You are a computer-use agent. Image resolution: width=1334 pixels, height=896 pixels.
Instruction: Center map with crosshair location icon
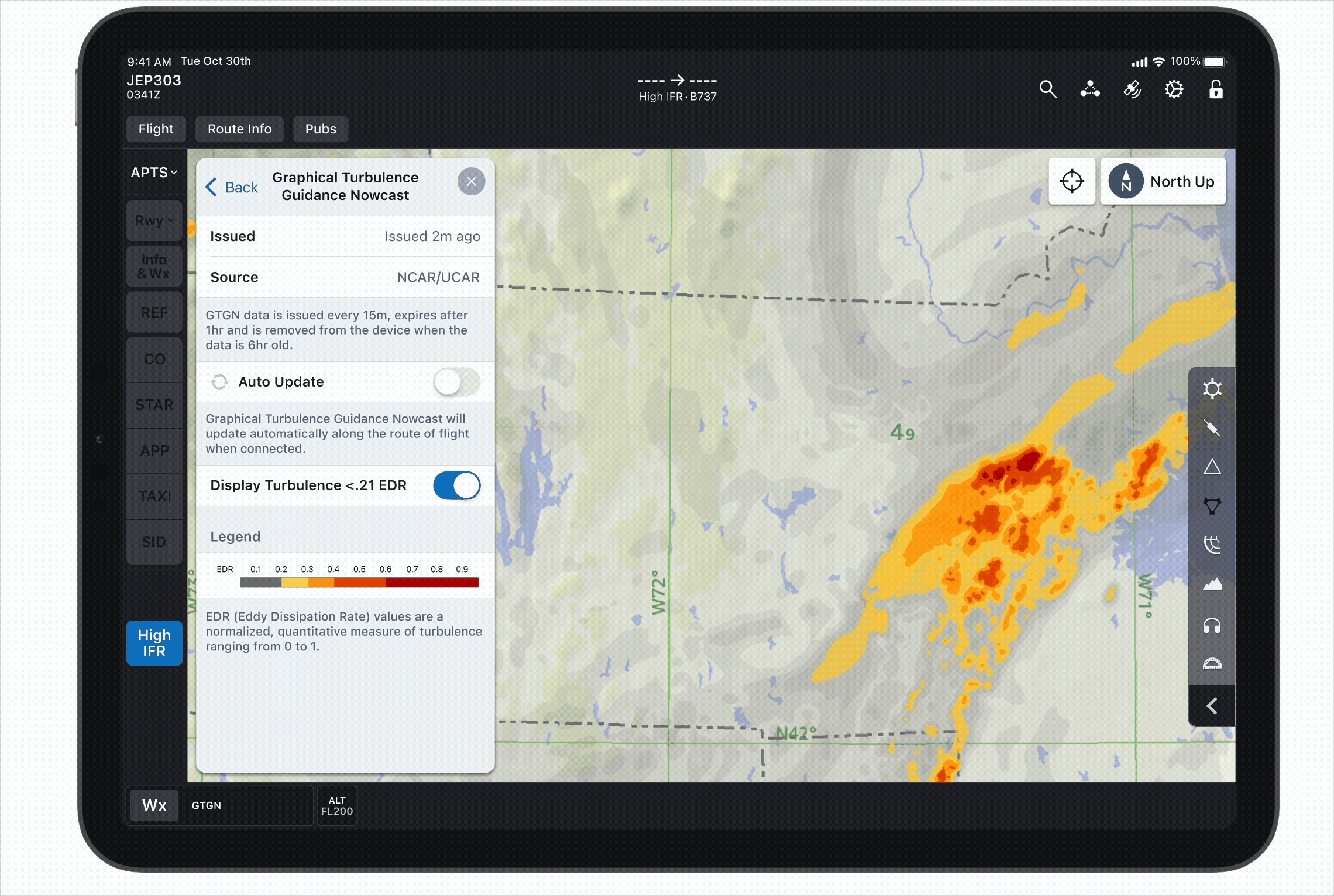[x=1071, y=181]
